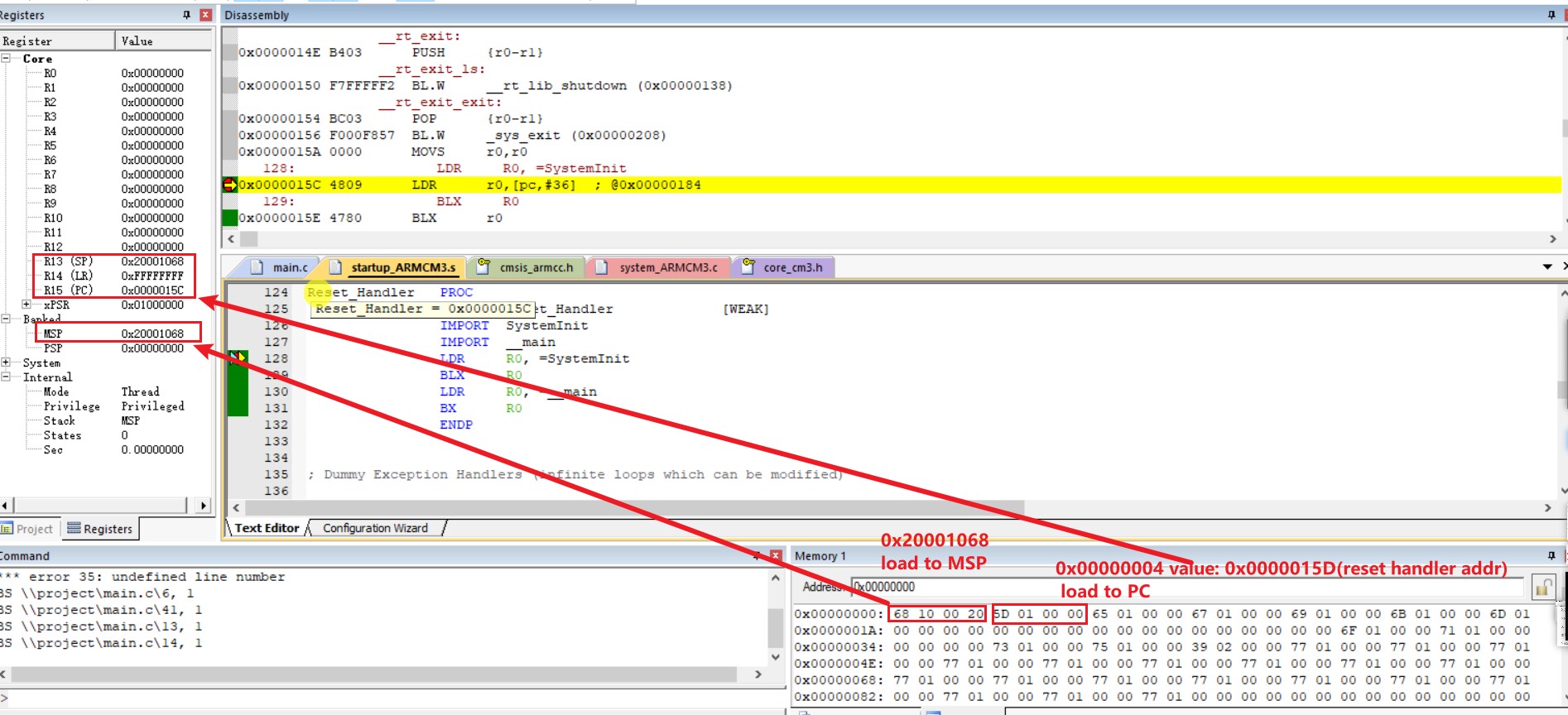Select the States row under Internal
This screenshot has width=1568, height=715.
(x=85, y=435)
